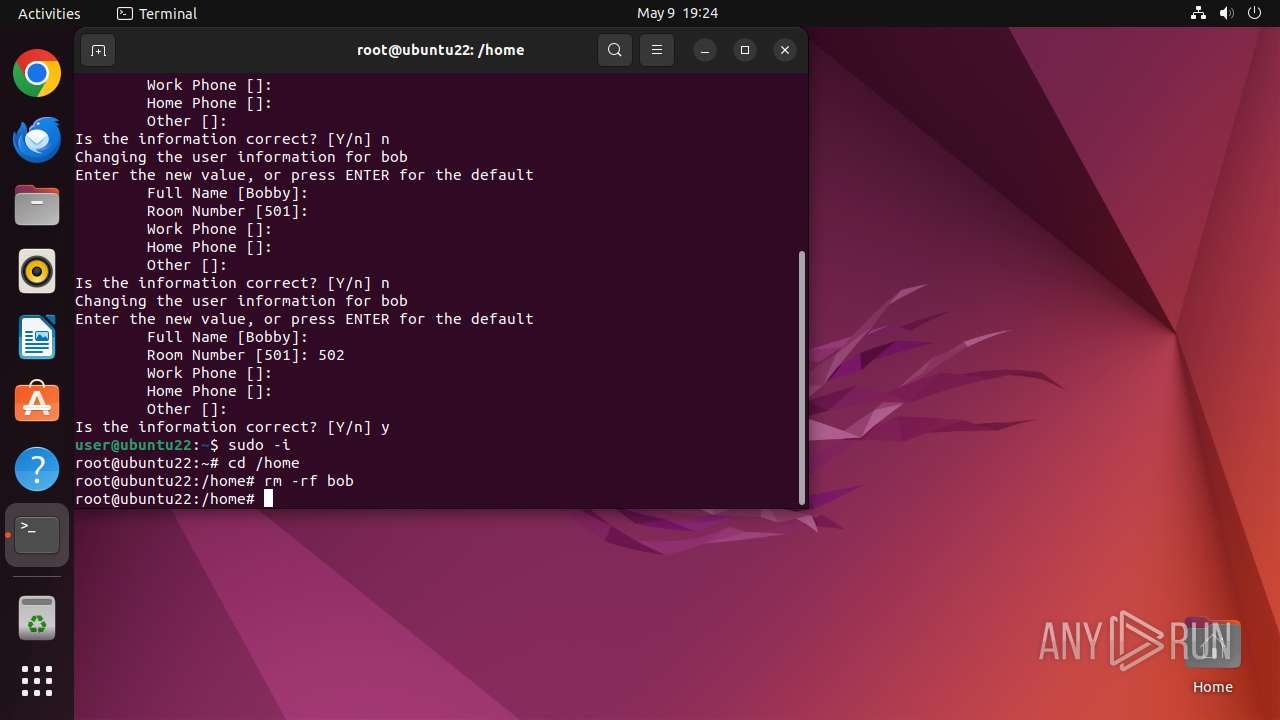Screen dimensions: 1280x720
Task: Open the Activities overview
Action: click(x=49, y=13)
